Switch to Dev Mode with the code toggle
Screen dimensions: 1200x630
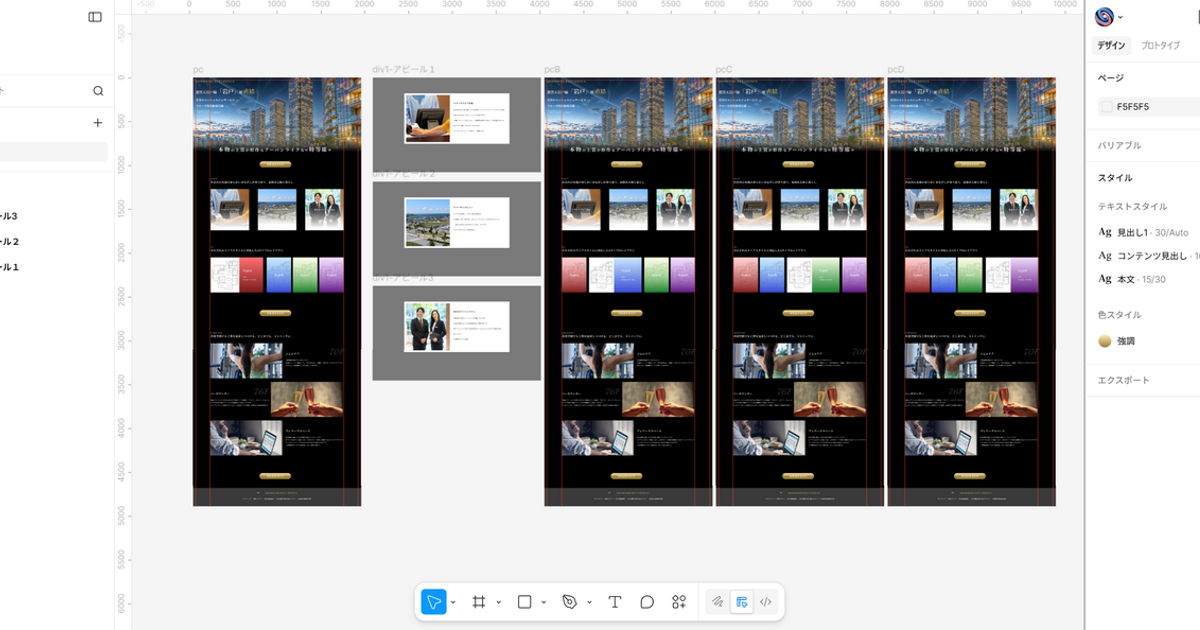pyautogui.click(x=766, y=602)
